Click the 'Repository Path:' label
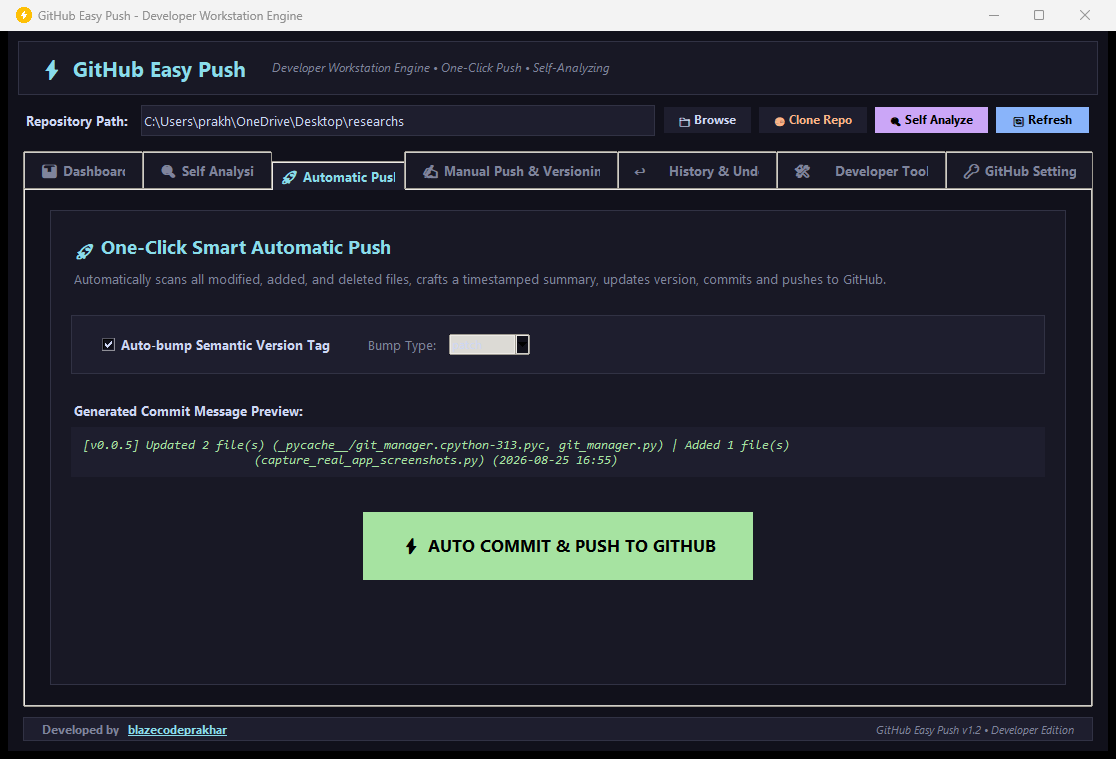 [77, 121]
